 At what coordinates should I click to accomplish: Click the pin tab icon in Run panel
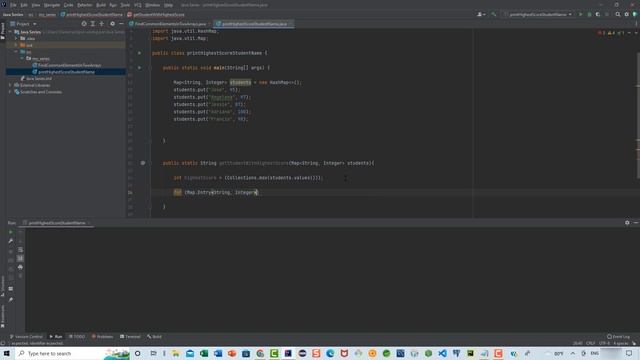11,300
